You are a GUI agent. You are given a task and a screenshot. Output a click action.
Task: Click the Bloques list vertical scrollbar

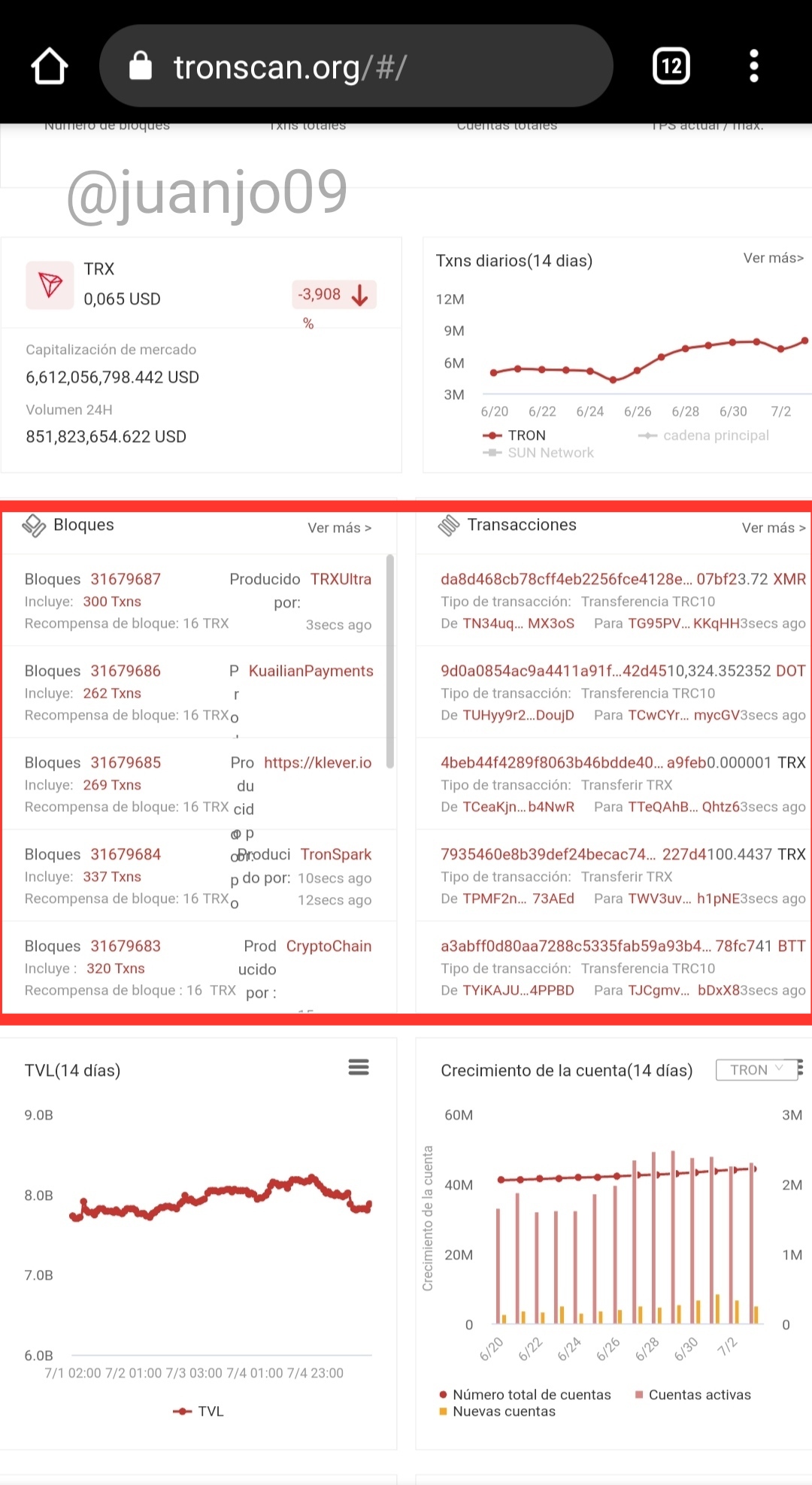pyautogui.click(x=389, y=662)
